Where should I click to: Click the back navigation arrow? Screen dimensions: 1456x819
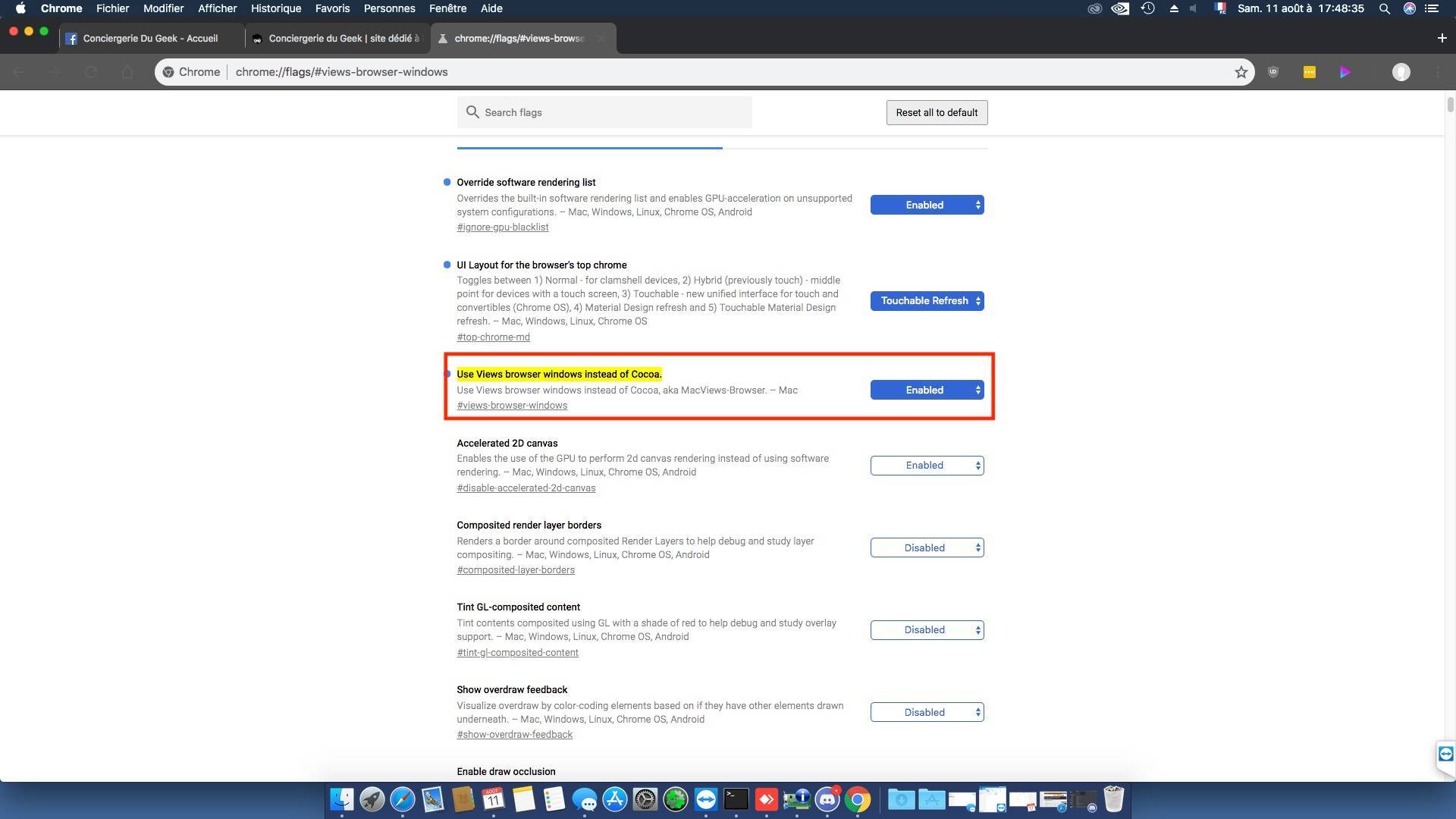[x=18, y=72]
